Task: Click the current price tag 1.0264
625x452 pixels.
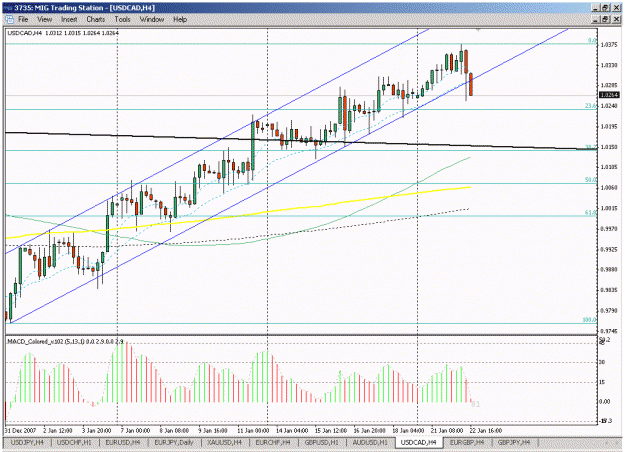Action: 609,95
